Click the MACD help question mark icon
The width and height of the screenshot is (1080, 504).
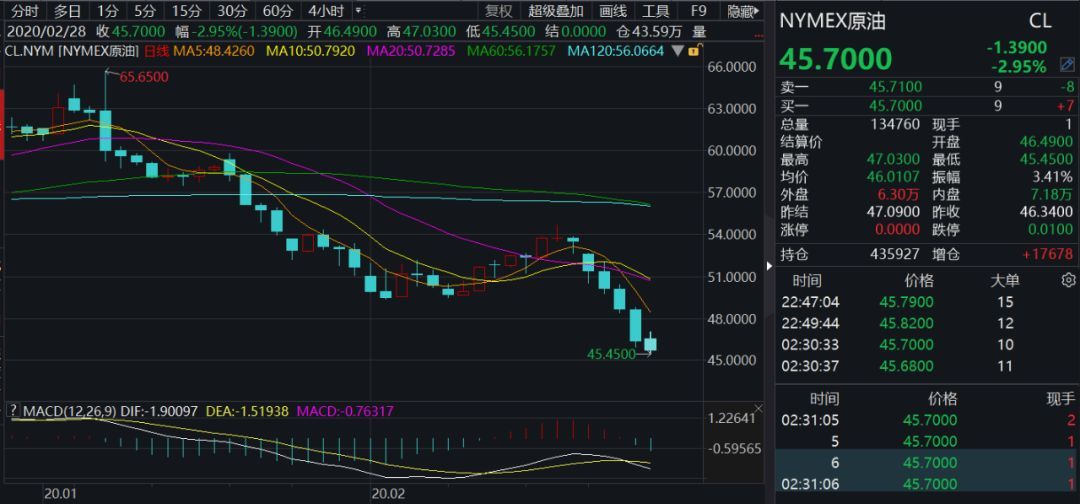tap(13, 411)
